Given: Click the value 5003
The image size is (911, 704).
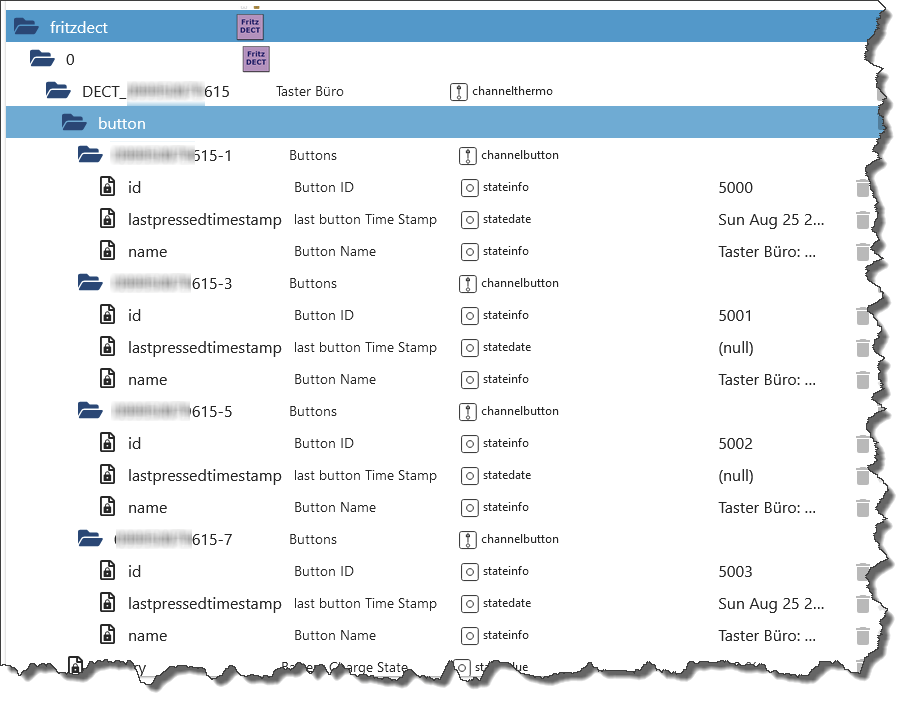Looking at the screenshot, I should [736, 572].
